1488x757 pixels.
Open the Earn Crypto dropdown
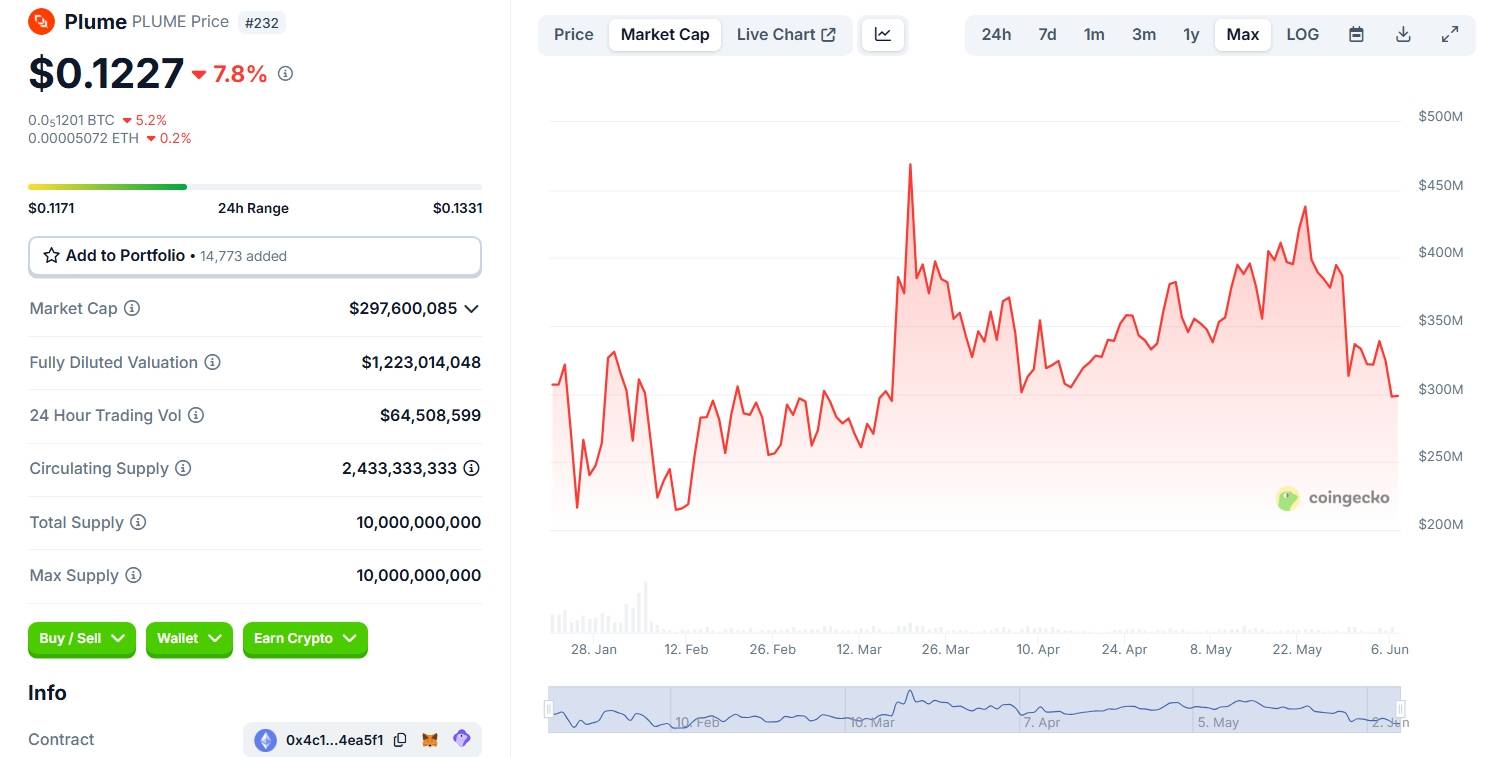coord(305,639)
